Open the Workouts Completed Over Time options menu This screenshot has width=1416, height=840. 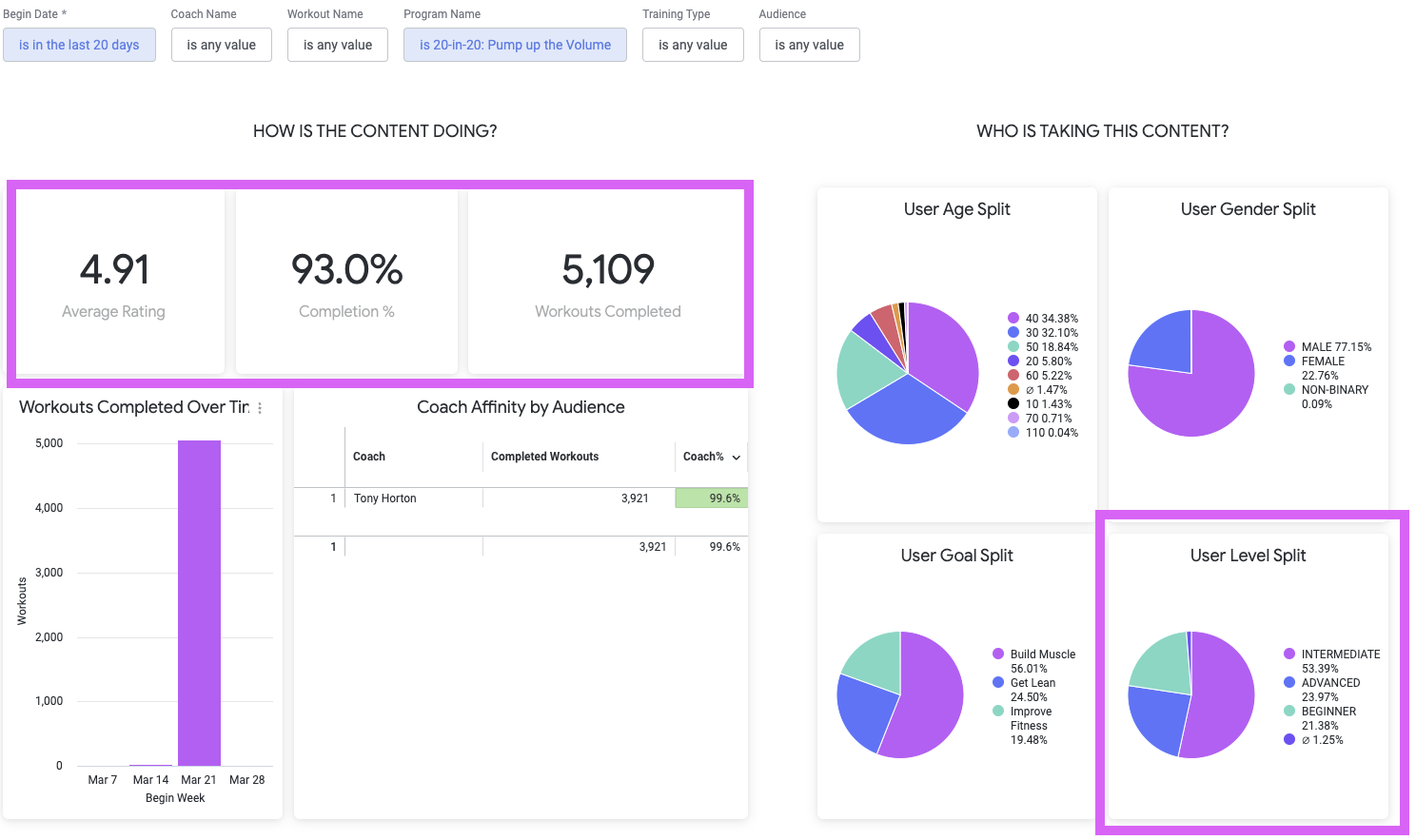[x=260, y=407]
